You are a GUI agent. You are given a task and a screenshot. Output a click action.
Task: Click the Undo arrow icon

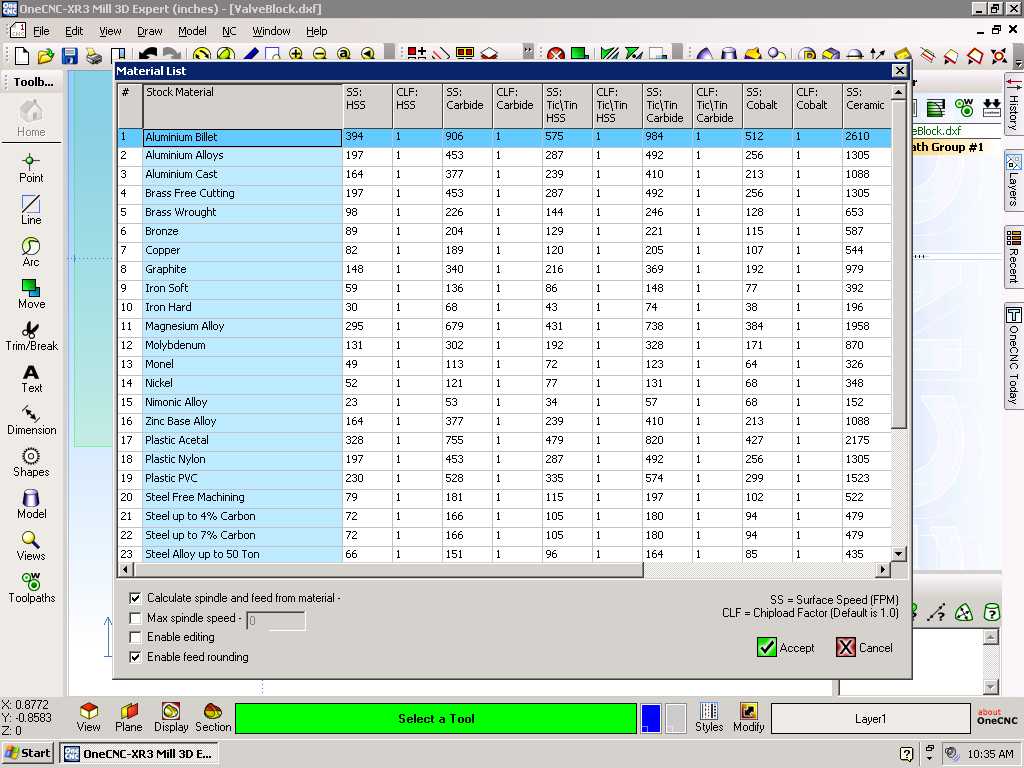(x=148, y=54)
